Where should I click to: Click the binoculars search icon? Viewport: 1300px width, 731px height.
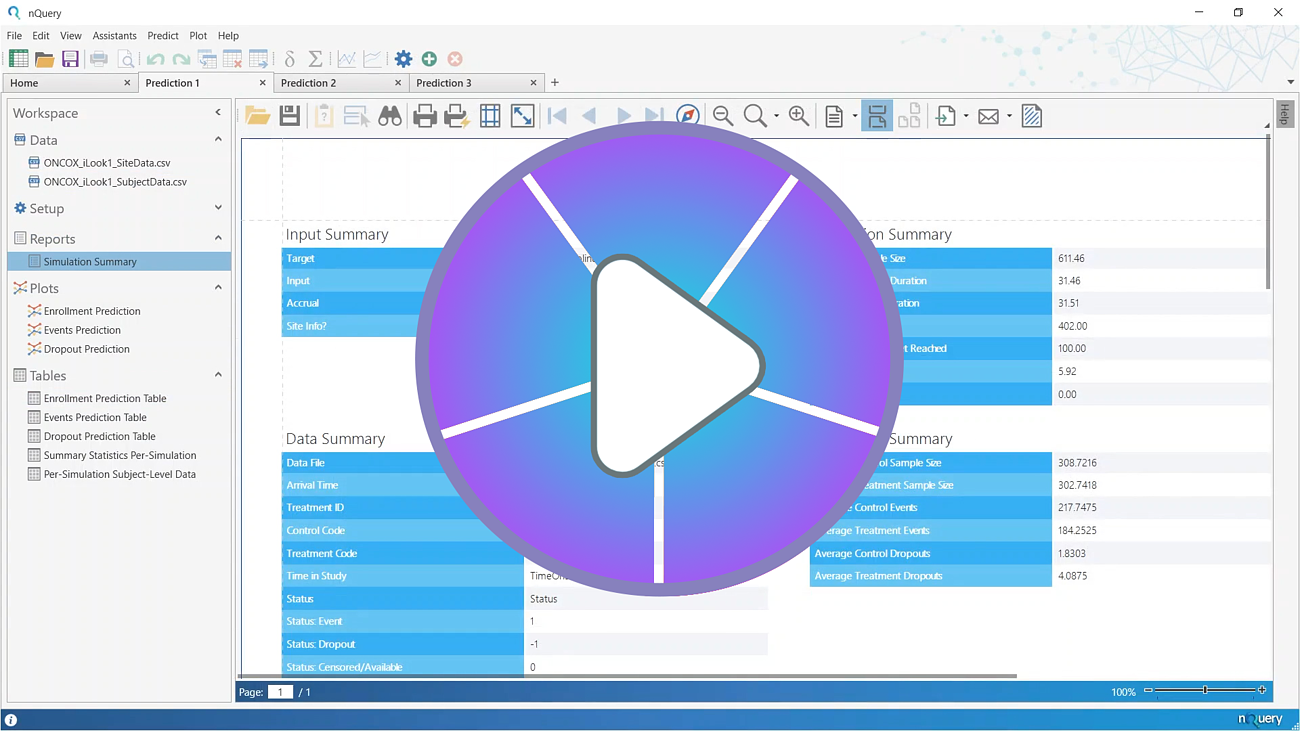[390, 117]
